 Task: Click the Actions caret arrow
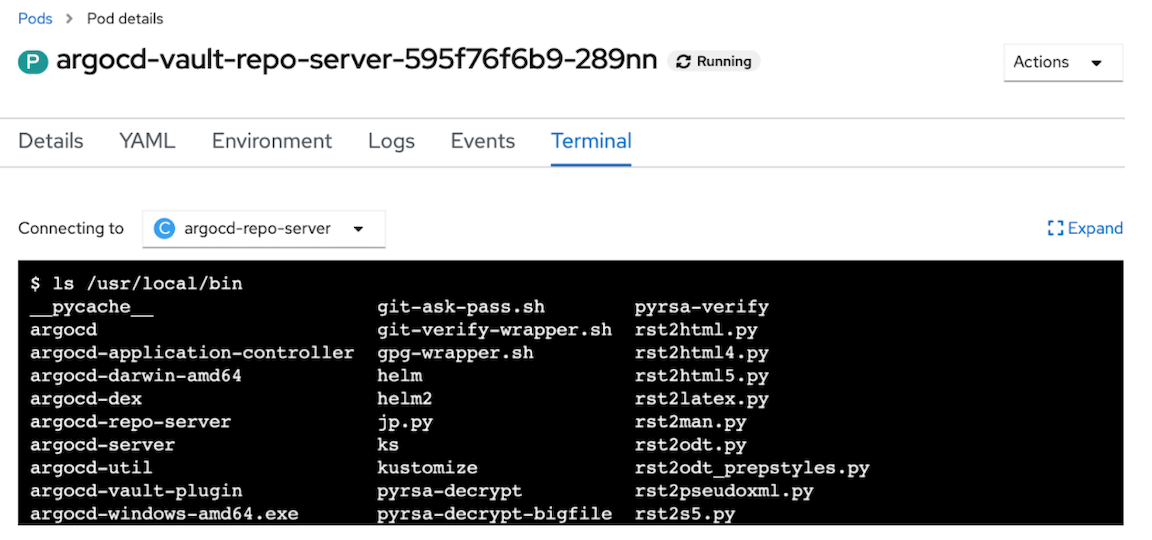[x=1096, y=63]
